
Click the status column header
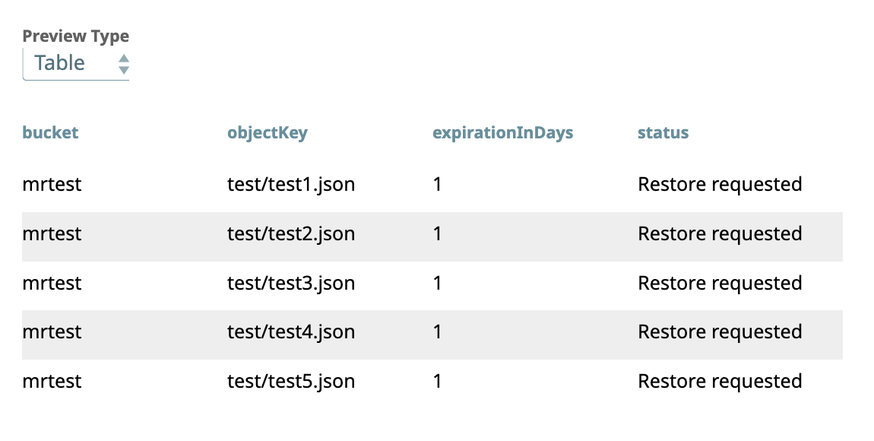[x=663, y=132]
